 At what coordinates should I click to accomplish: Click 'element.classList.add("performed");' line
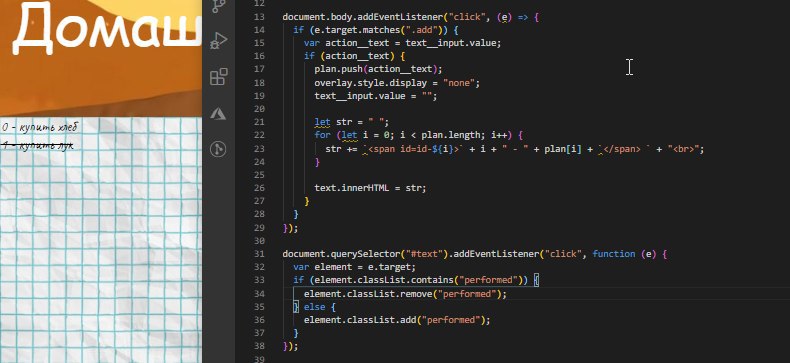click(397, 320)
